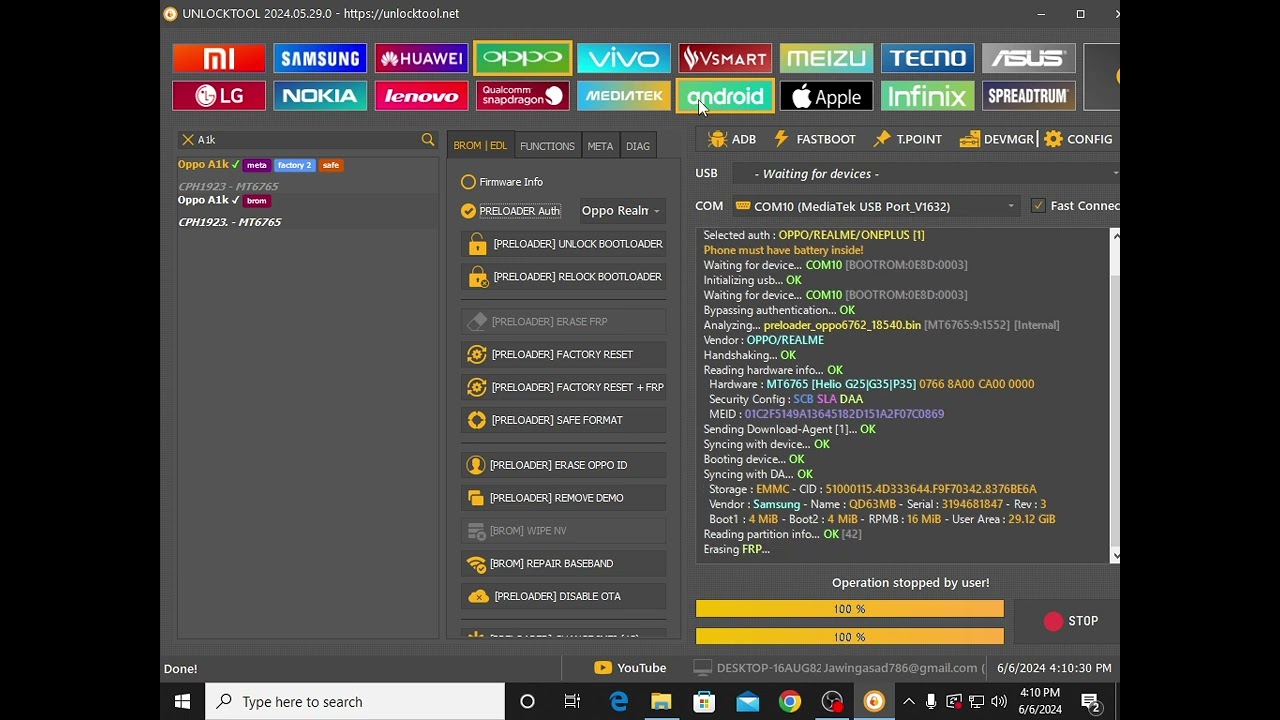
Task: Select the Vsmart brand tile
Action: point(725,58)
